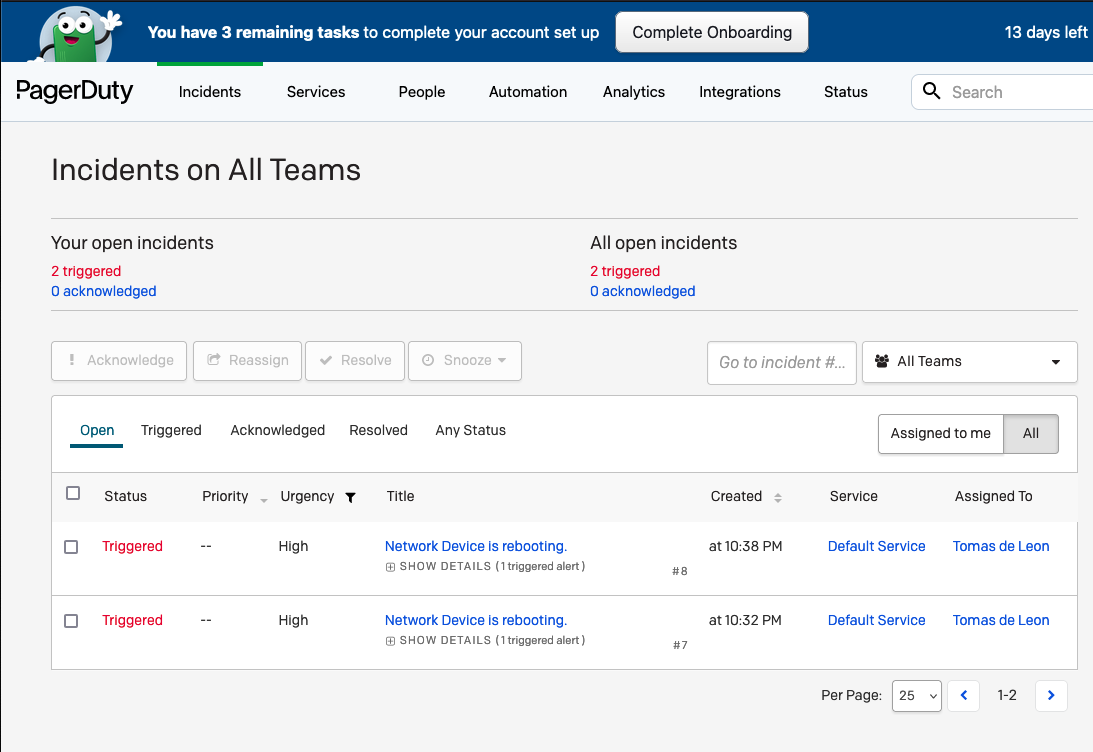Select checkbox for incident #7
This screenshot has height=752, width=1093.
[71, 621]
